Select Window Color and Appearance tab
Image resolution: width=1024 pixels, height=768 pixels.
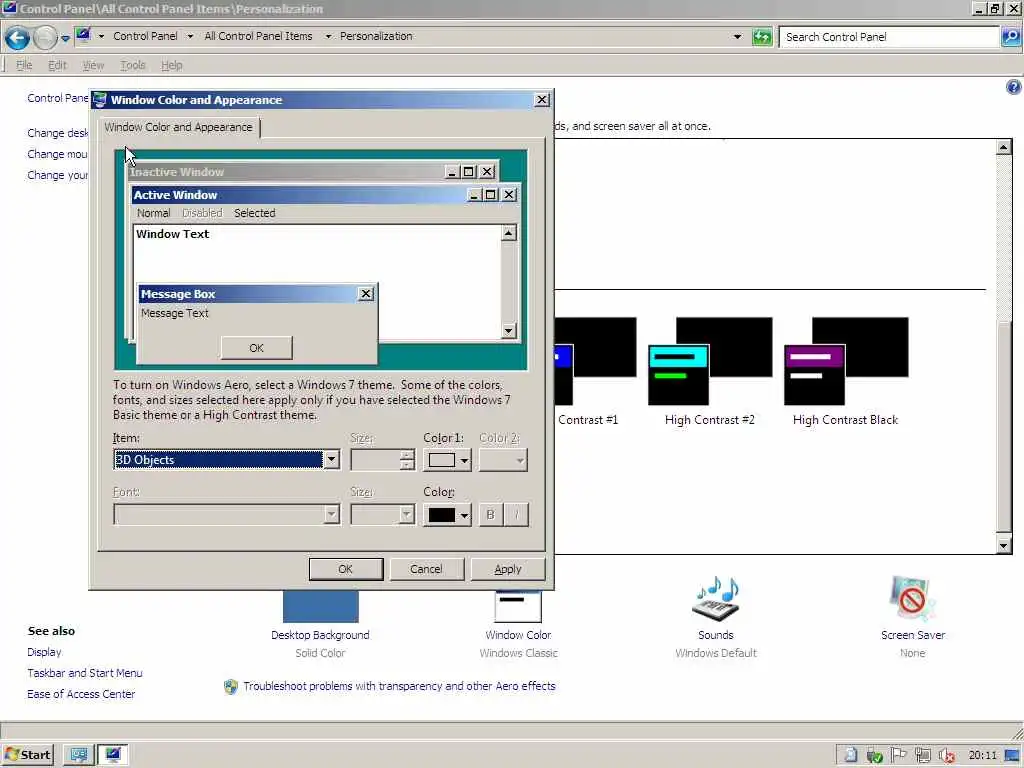178,127
